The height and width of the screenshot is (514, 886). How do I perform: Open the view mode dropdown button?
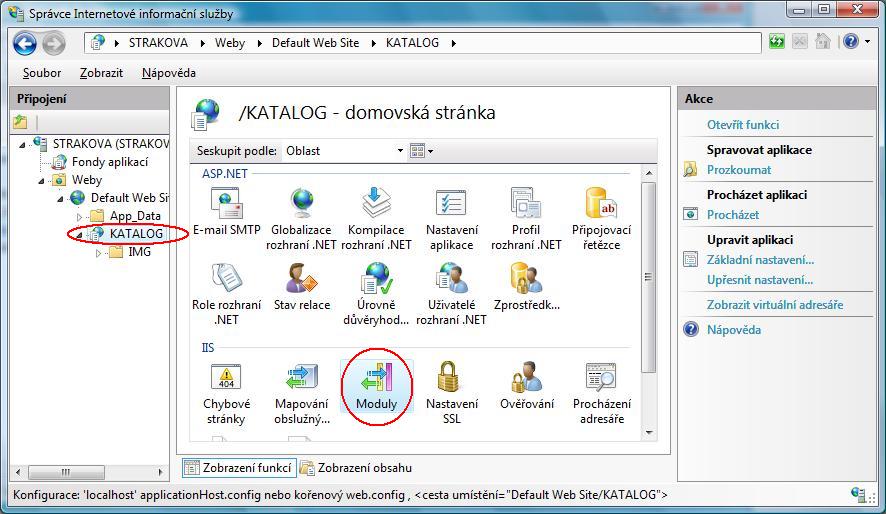click(421, 151)
